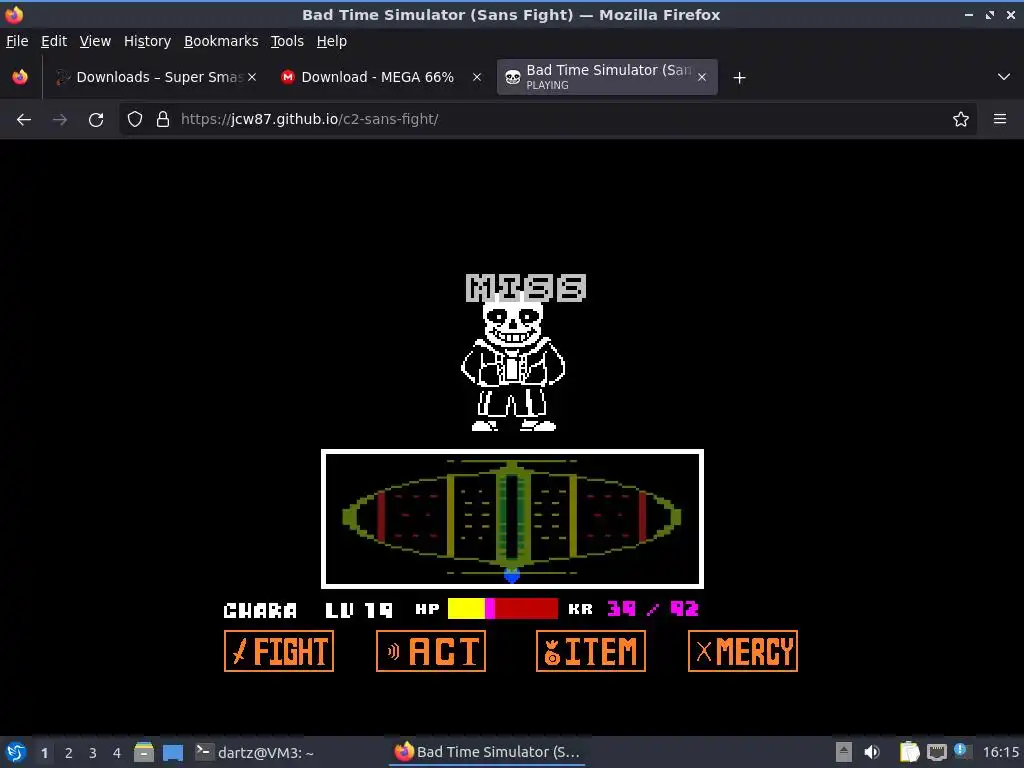Click the yellow HP bar
The image size is (1024, 768).
pyautogui.click(x=466, y=609)
